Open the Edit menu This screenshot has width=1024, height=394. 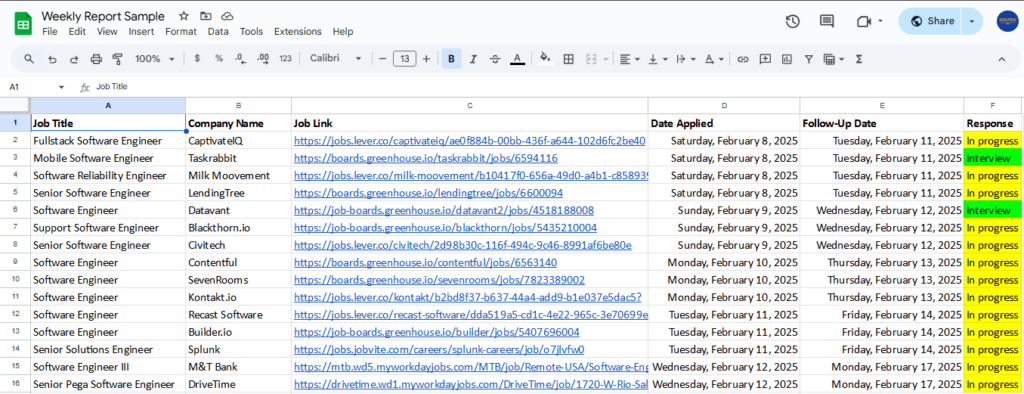(77, 31)
